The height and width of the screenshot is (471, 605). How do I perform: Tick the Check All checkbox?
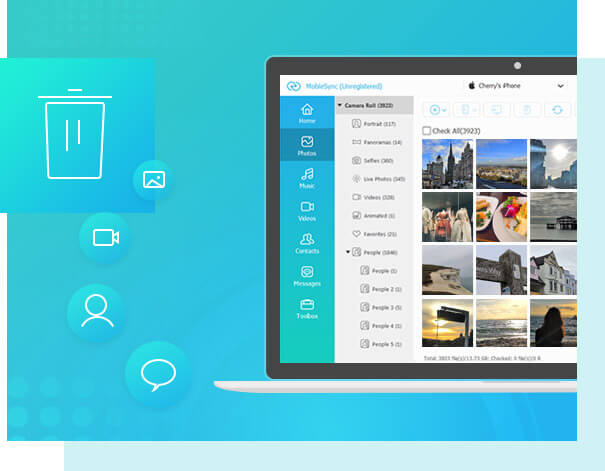[427, 130]
